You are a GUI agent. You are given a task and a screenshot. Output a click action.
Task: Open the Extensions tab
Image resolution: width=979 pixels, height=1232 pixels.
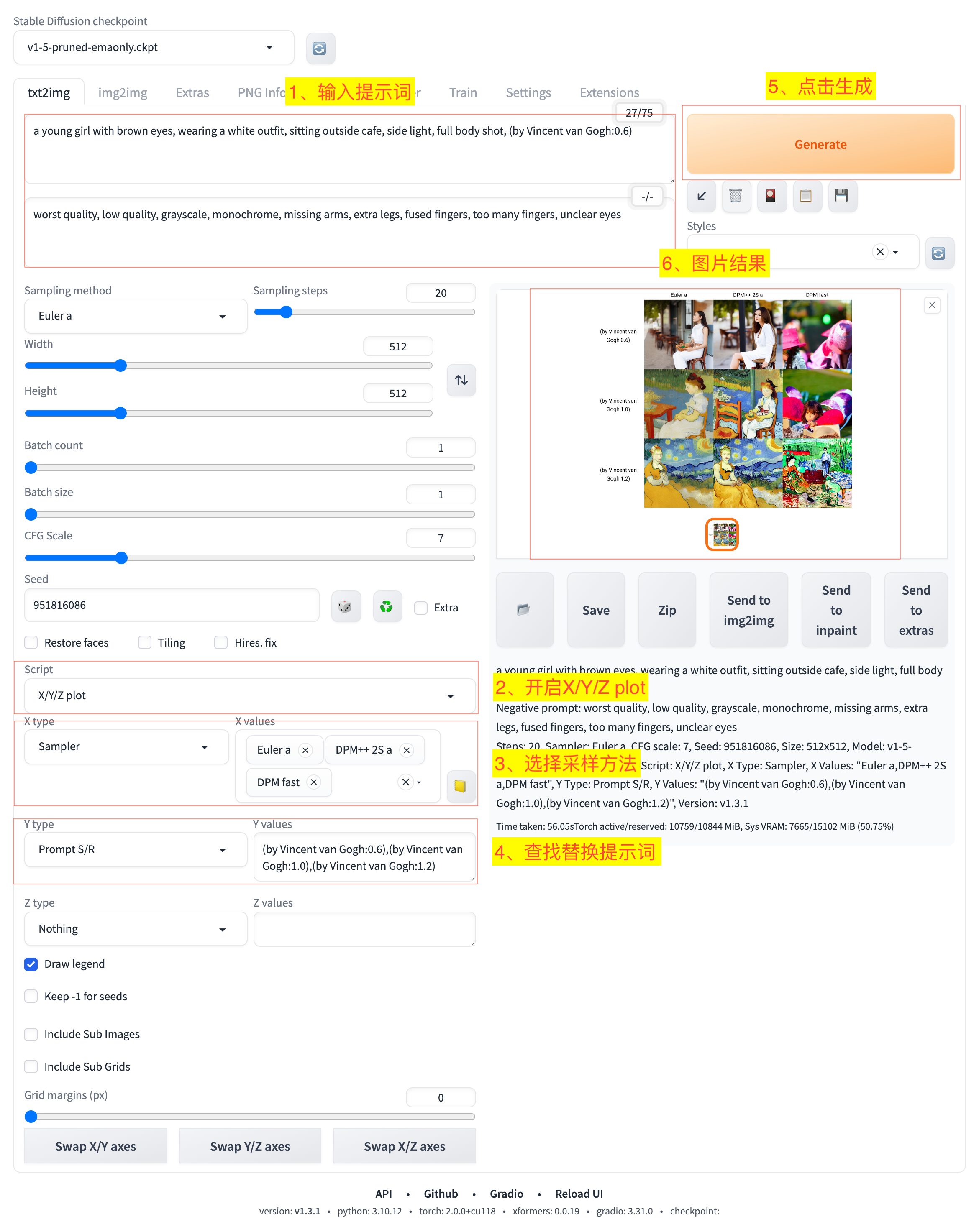coord(609,92)
